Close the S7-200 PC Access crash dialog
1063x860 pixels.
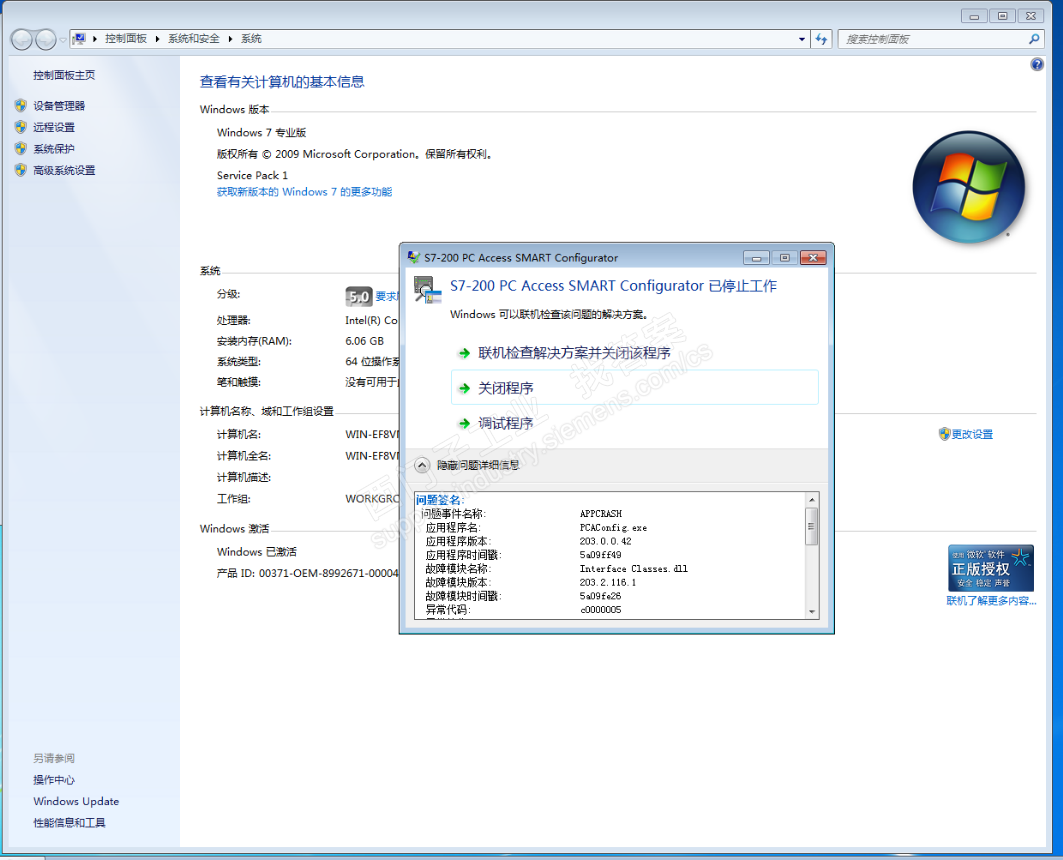(x=813, y=258)
